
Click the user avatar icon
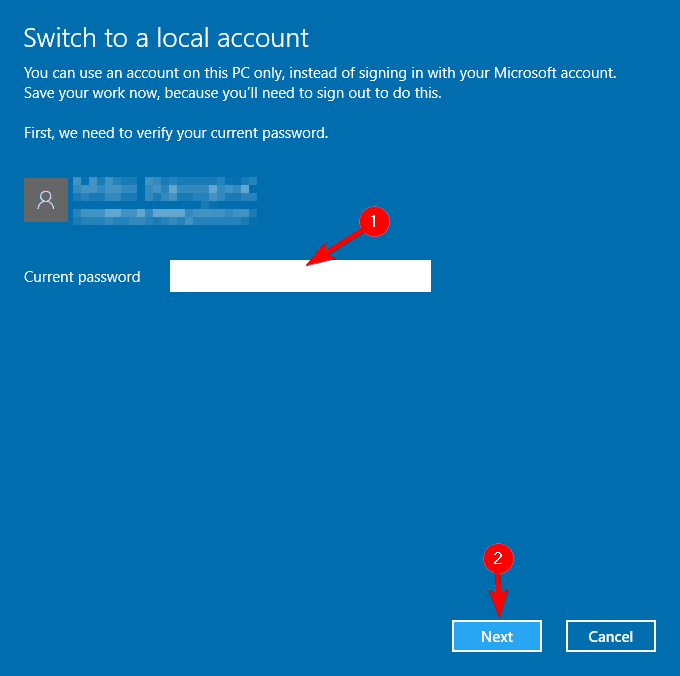tap(46, 200)
